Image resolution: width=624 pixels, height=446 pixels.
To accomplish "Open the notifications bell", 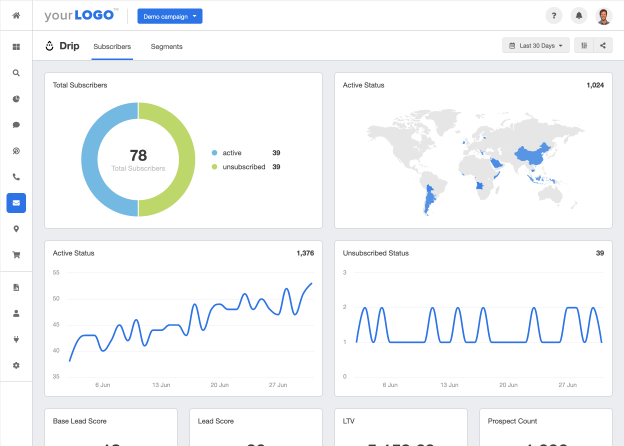I will pyautogui.click(x=579, y=16).
